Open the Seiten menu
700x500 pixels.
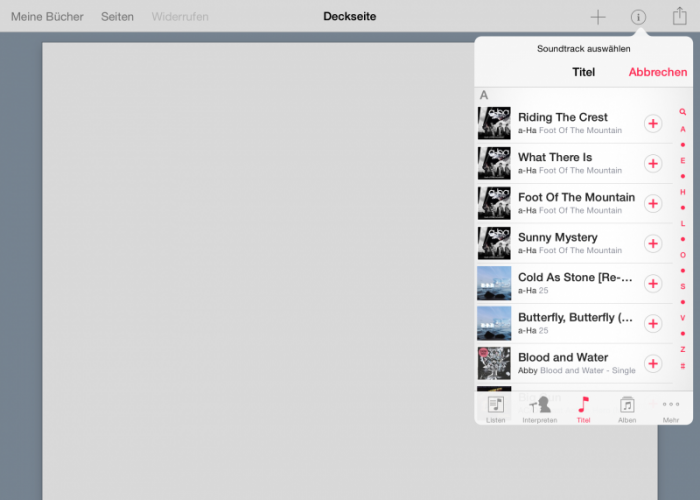(117, 17)
